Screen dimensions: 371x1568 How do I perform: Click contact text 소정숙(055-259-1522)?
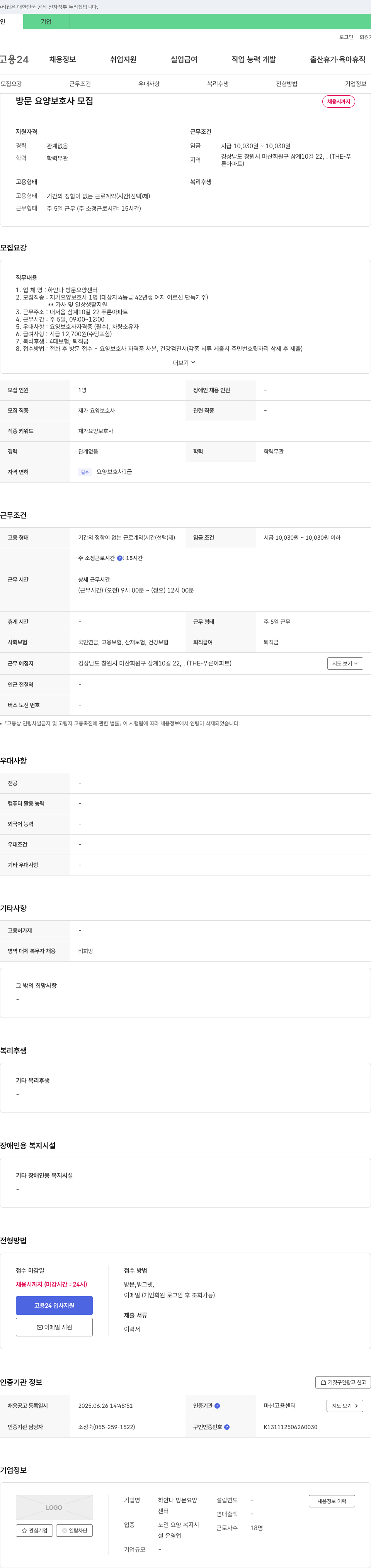coord(107,1427)
